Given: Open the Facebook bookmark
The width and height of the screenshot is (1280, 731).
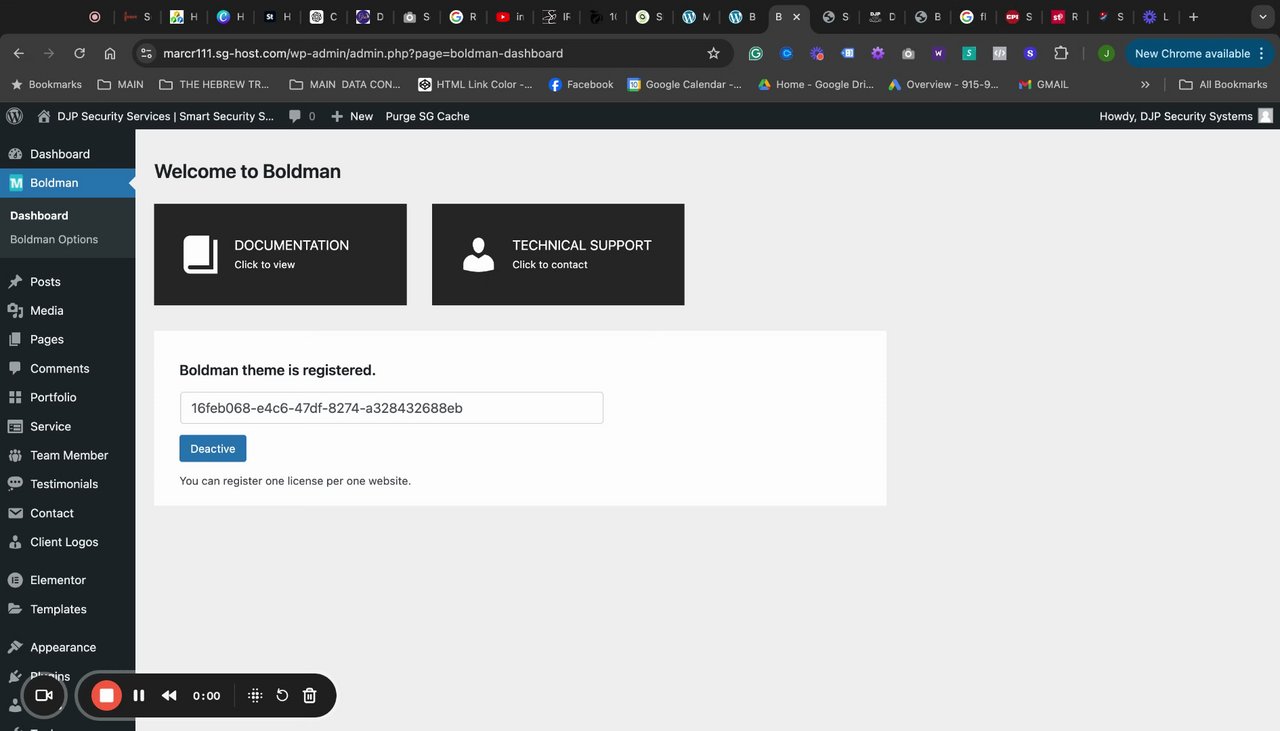Looking at the screenshot, I should [581, 85].
